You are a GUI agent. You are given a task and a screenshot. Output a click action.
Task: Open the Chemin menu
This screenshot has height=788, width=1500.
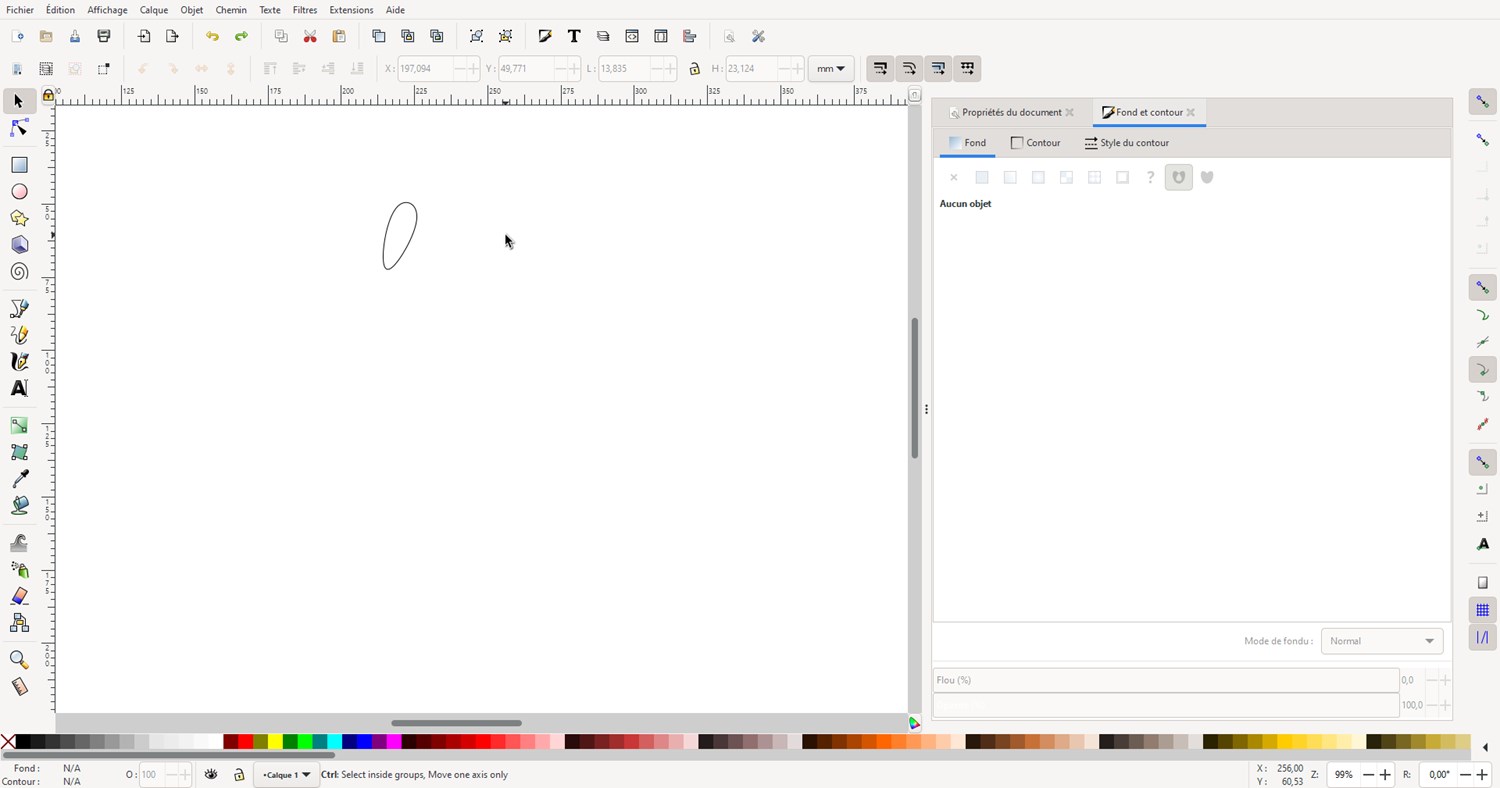point(231,10)
